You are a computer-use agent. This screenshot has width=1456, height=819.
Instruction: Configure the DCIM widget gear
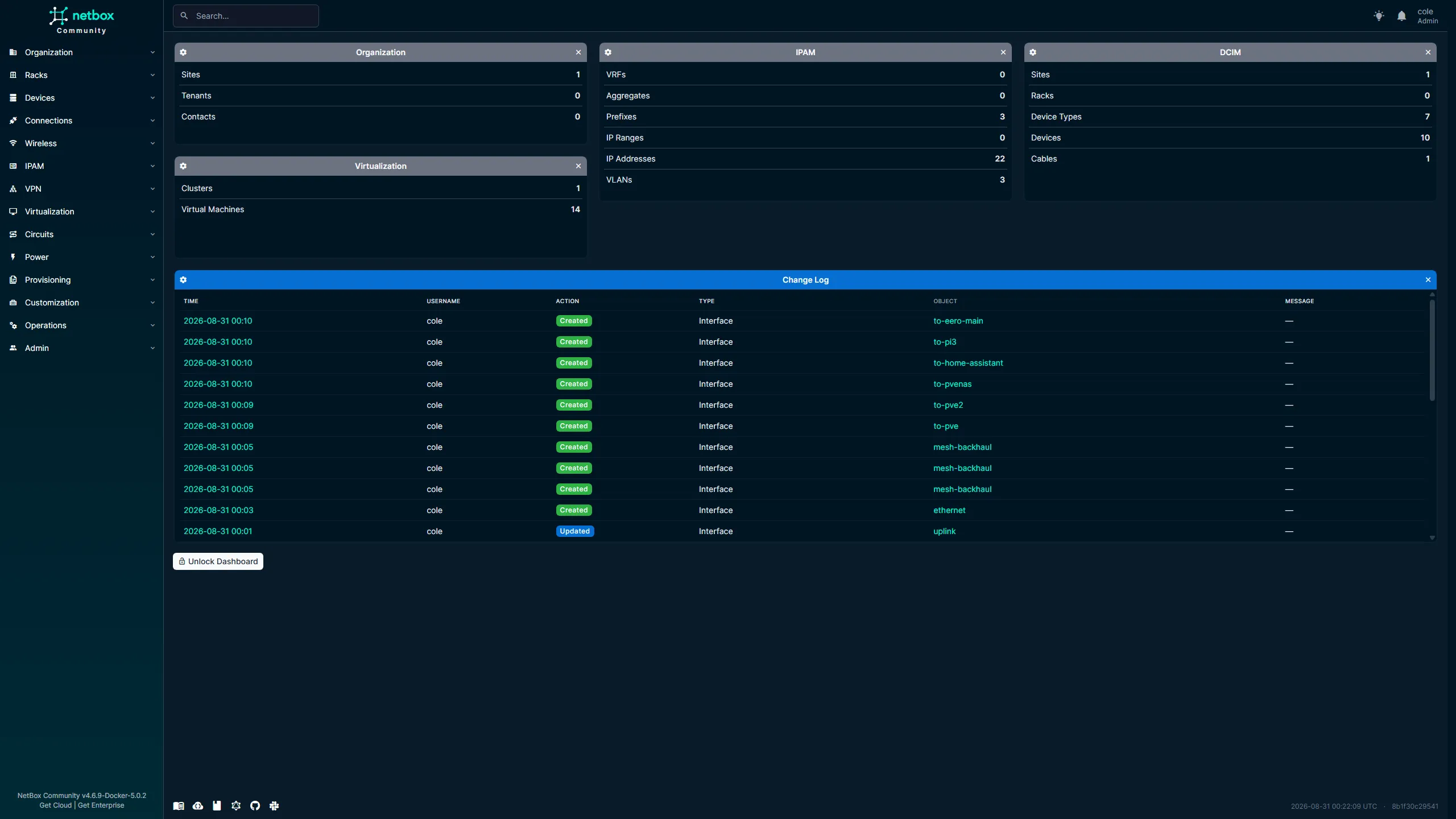tap(1033, 52)
